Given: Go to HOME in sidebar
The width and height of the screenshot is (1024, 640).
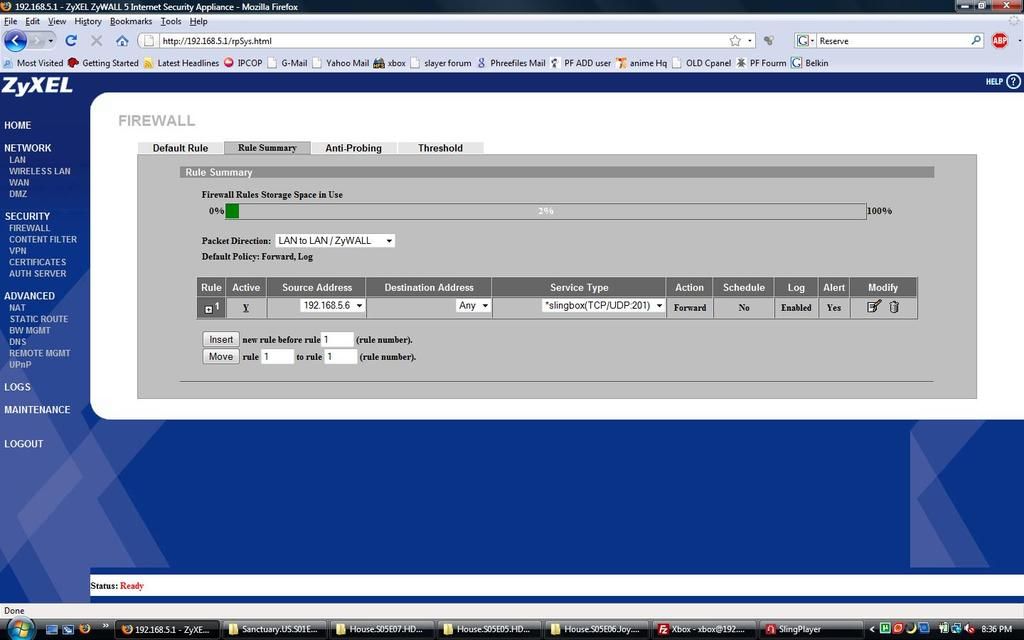Looking at the screenshot, I should [x=18, y=125].
